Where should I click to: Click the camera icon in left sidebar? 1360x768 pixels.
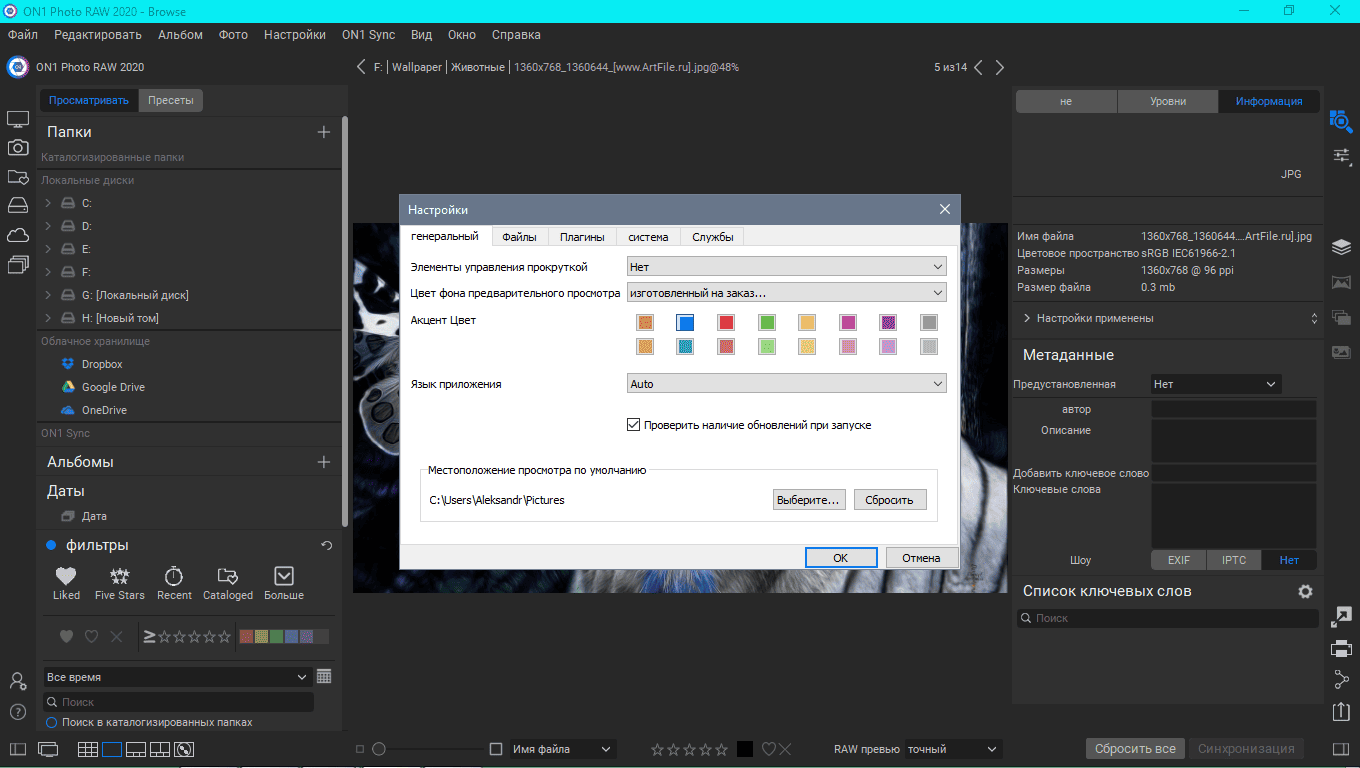coord(17,148)
